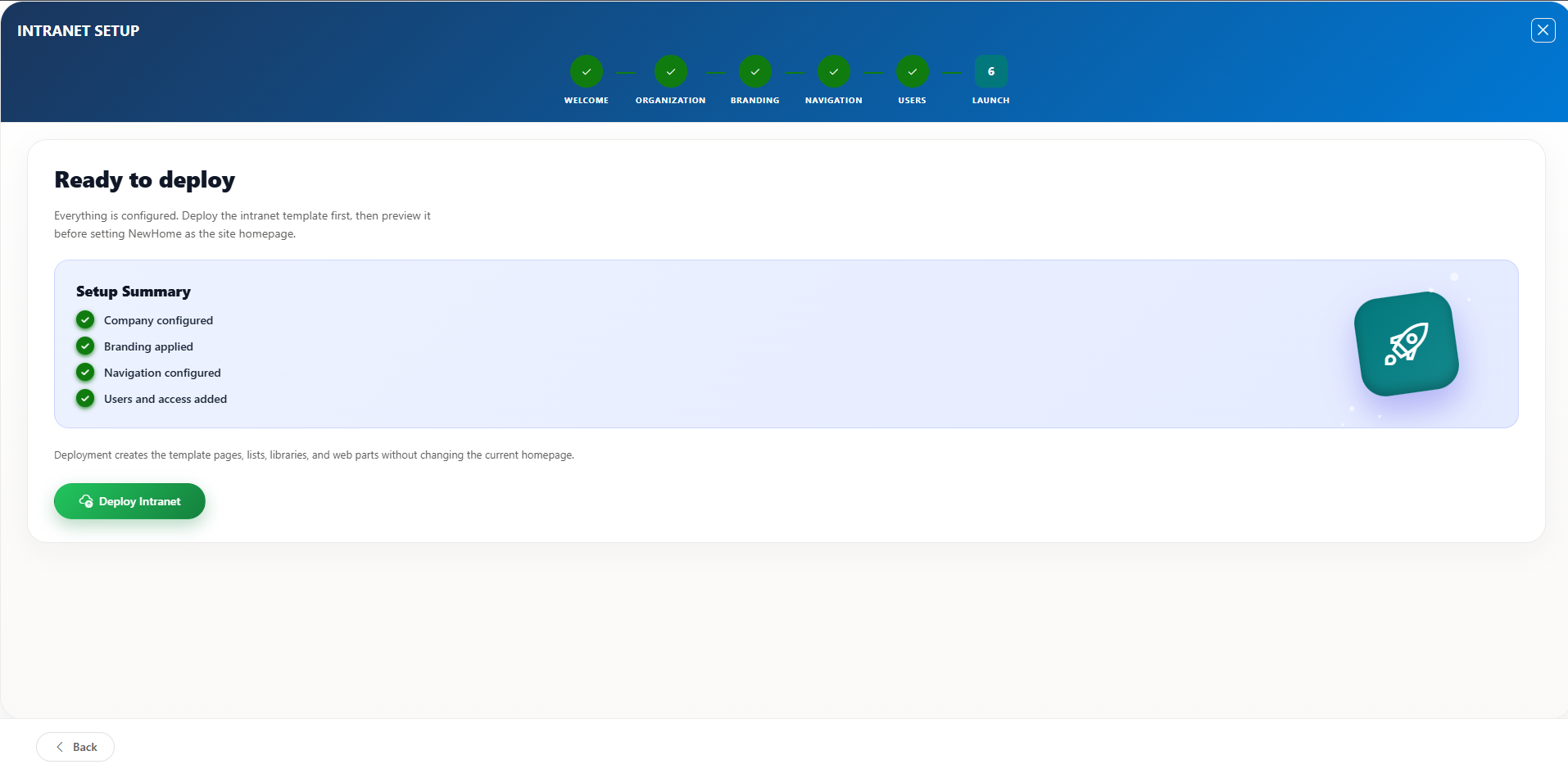Go back with the Back button
Viewport: 1568px width, 769px height.
coord(75,747)
